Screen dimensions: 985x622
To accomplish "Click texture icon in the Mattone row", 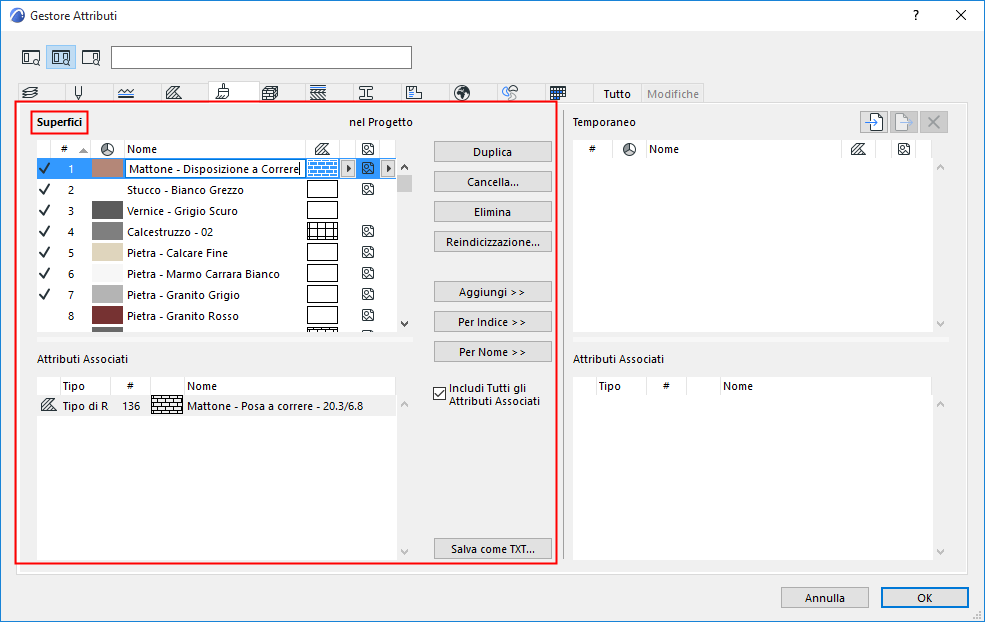I will pos(368,168).
